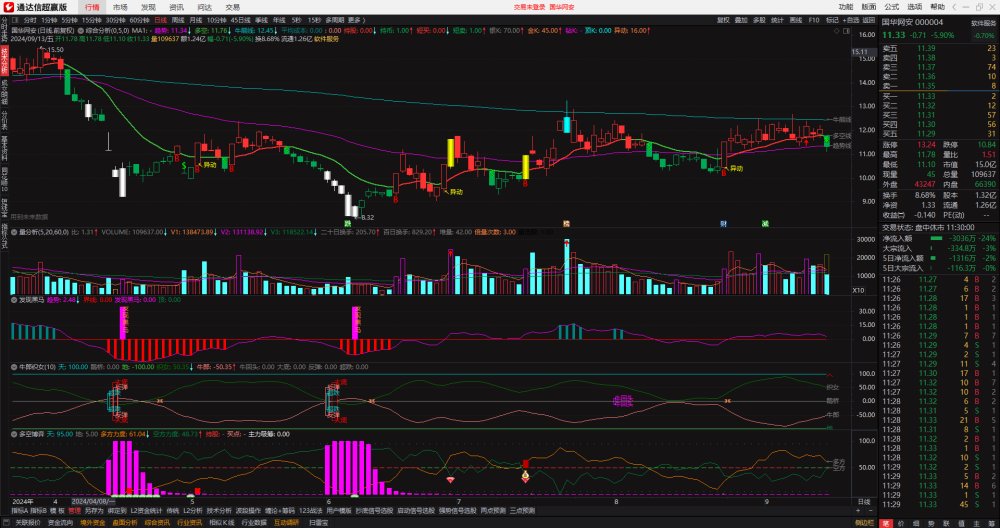Select the 价 tab in bottom-right strip
1000x528 pixels.
coord(901,524)
